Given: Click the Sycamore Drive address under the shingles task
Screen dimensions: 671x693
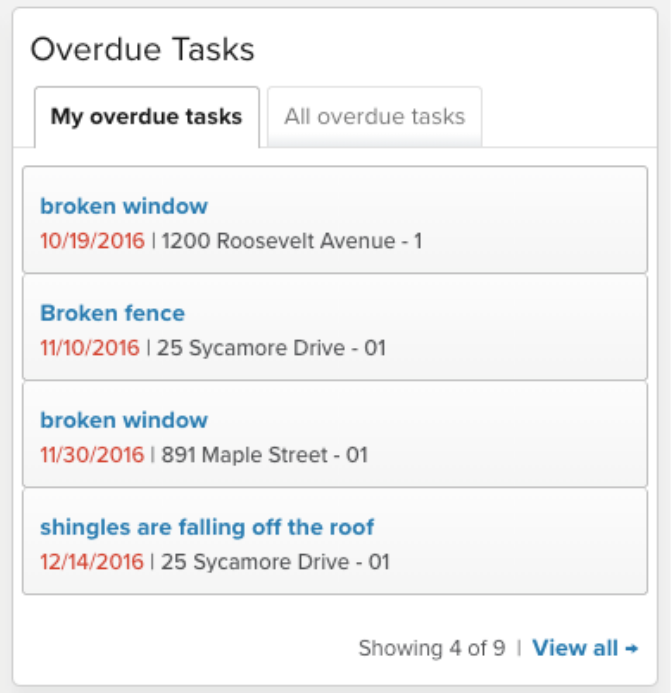Looking at the screenshot, I should (275, 562).
